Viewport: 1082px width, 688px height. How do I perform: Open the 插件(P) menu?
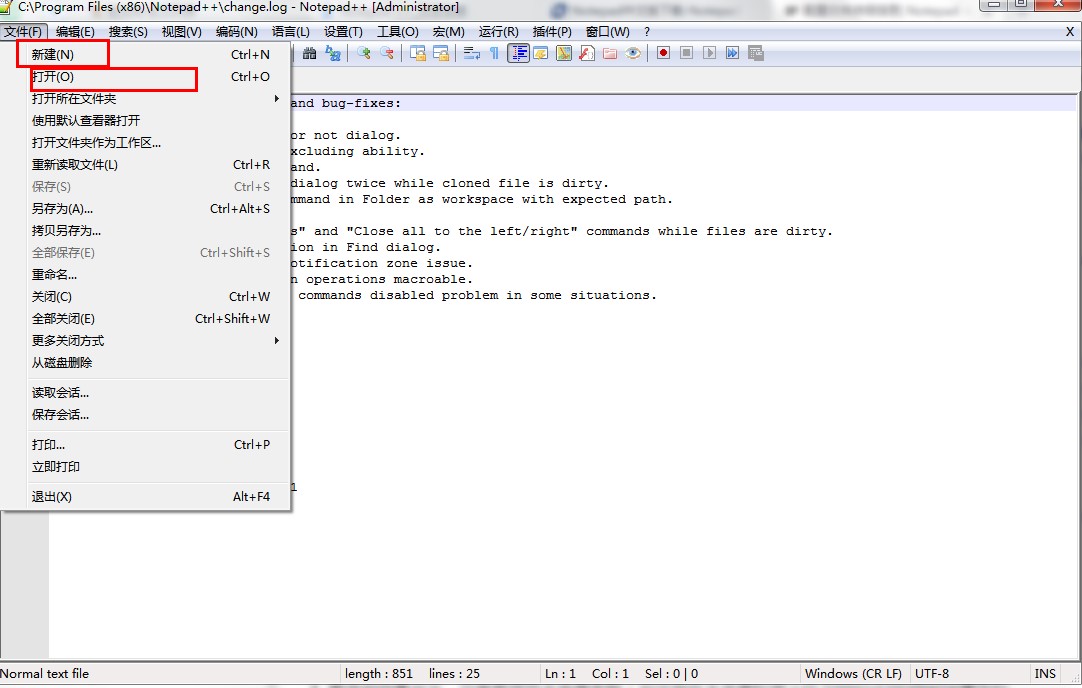click(553, 31)
